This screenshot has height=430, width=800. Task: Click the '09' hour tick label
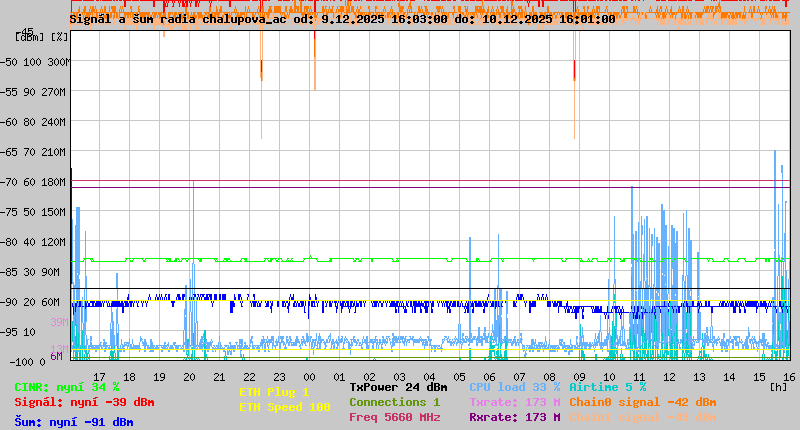click(579, 377)
